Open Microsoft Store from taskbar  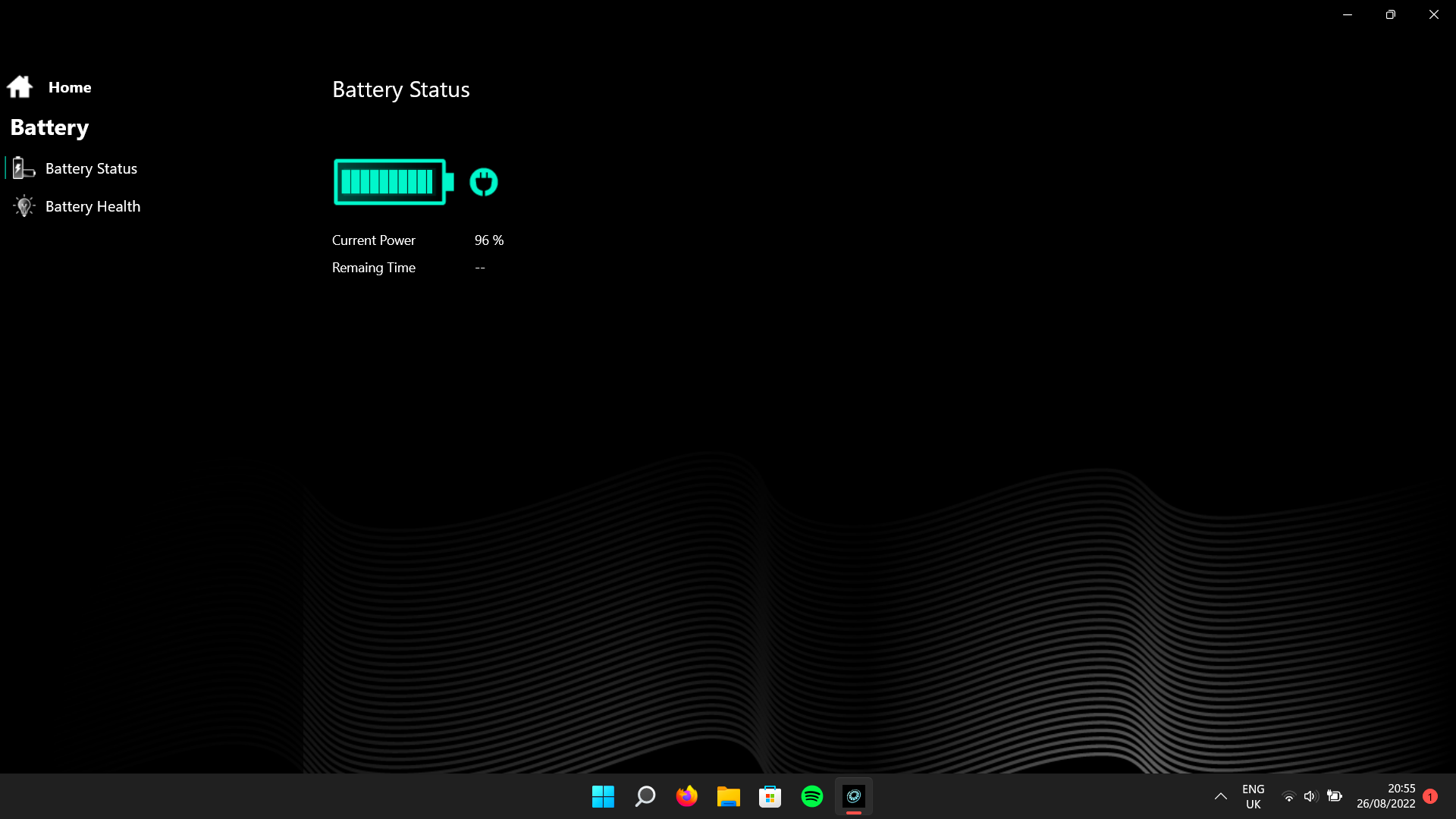[x=770, y=796]
